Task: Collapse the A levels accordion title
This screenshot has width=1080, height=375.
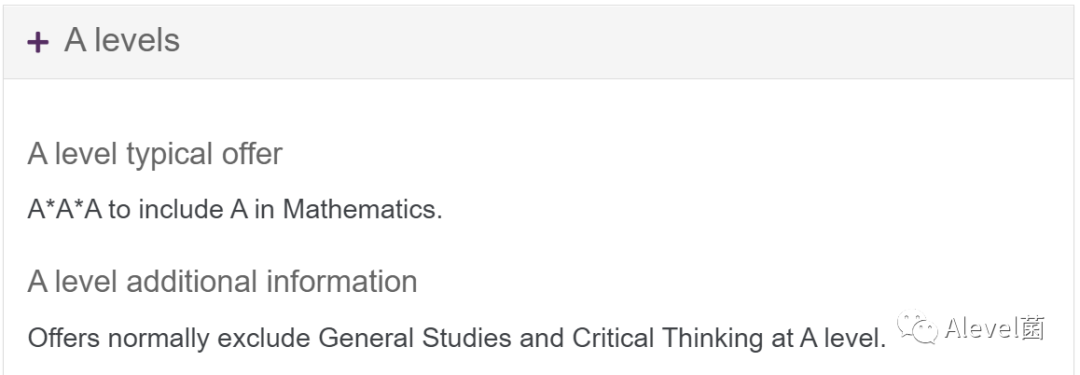Action: click(x=122, y=40)
